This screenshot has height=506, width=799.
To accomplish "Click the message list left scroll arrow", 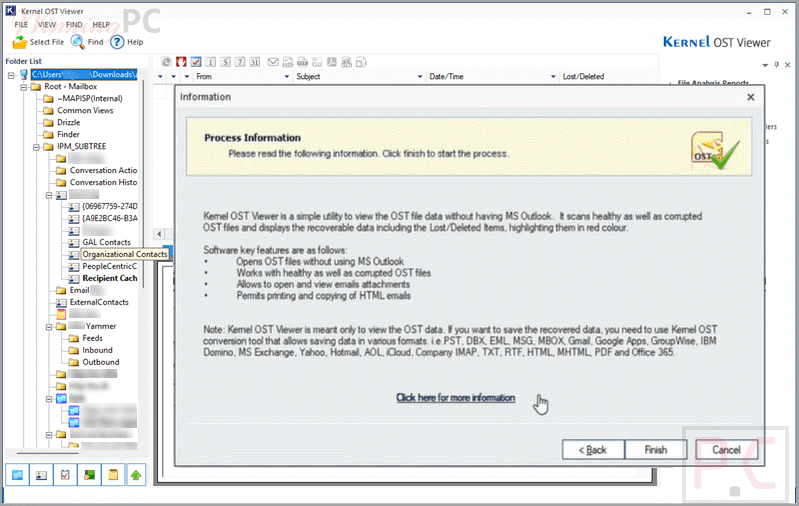I will tap(159, 234).
